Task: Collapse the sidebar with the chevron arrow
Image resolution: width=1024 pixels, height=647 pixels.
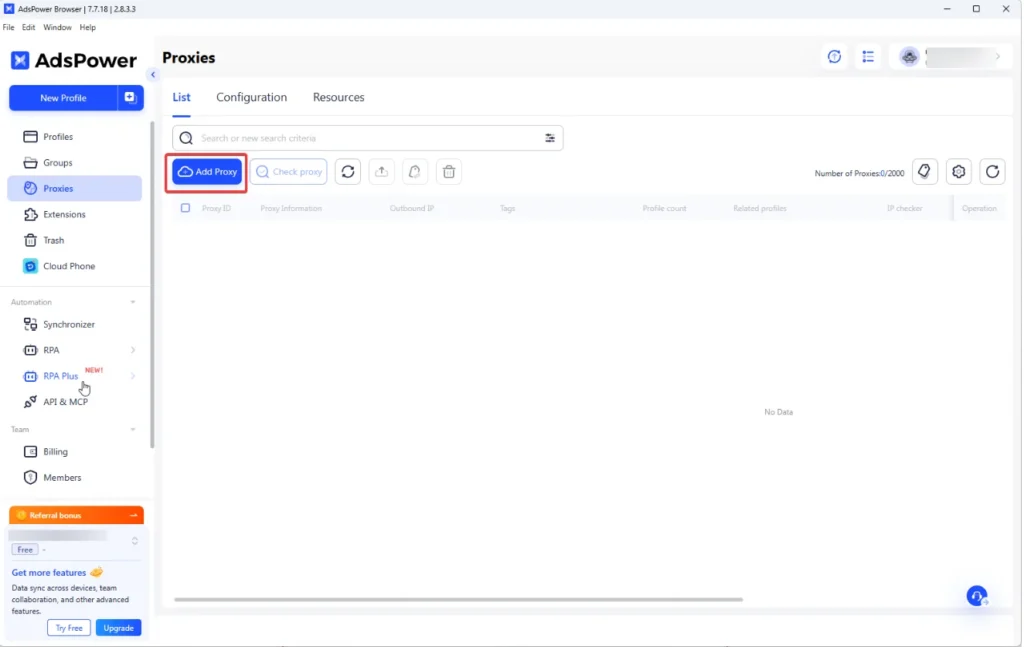Action: point(152,74)
